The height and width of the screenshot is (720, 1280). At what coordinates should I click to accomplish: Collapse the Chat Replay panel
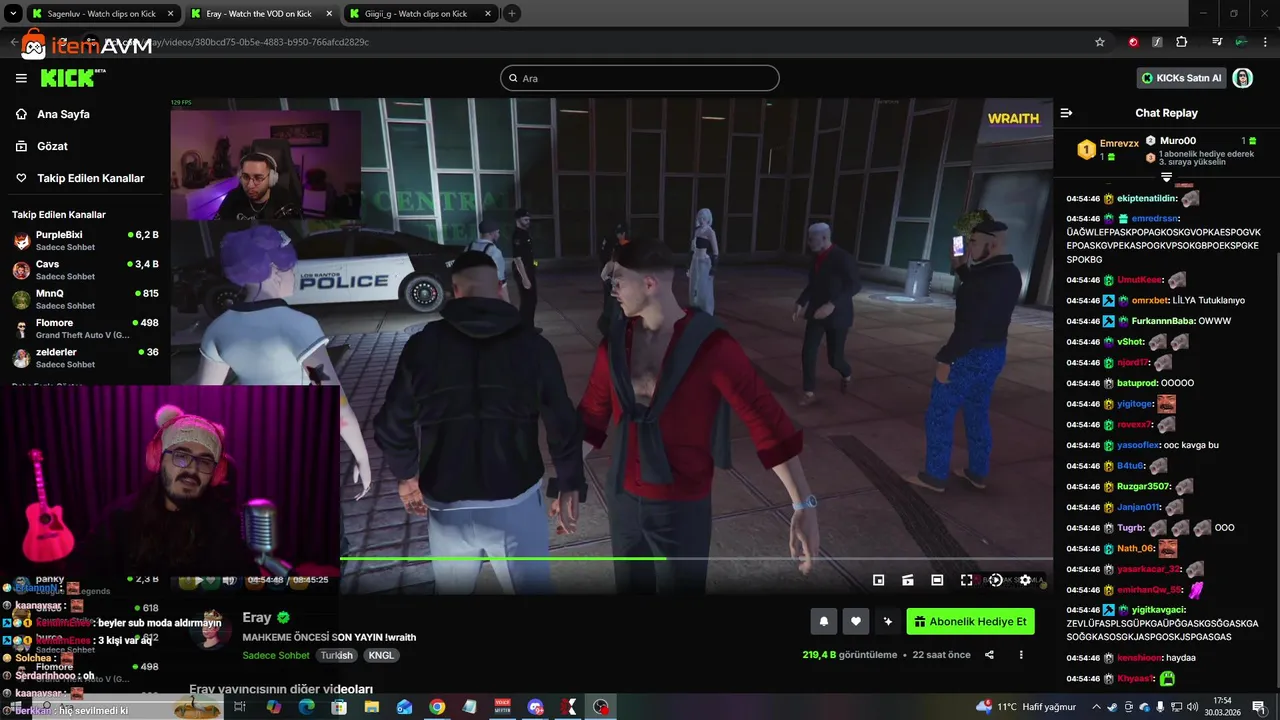[x=1066, y=113]
